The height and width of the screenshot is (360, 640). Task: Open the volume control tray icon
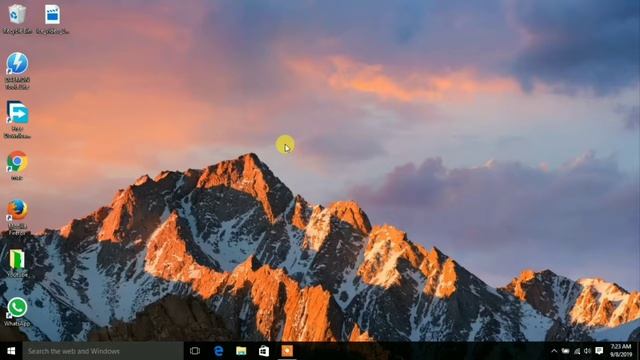click(x=587, y=351)
